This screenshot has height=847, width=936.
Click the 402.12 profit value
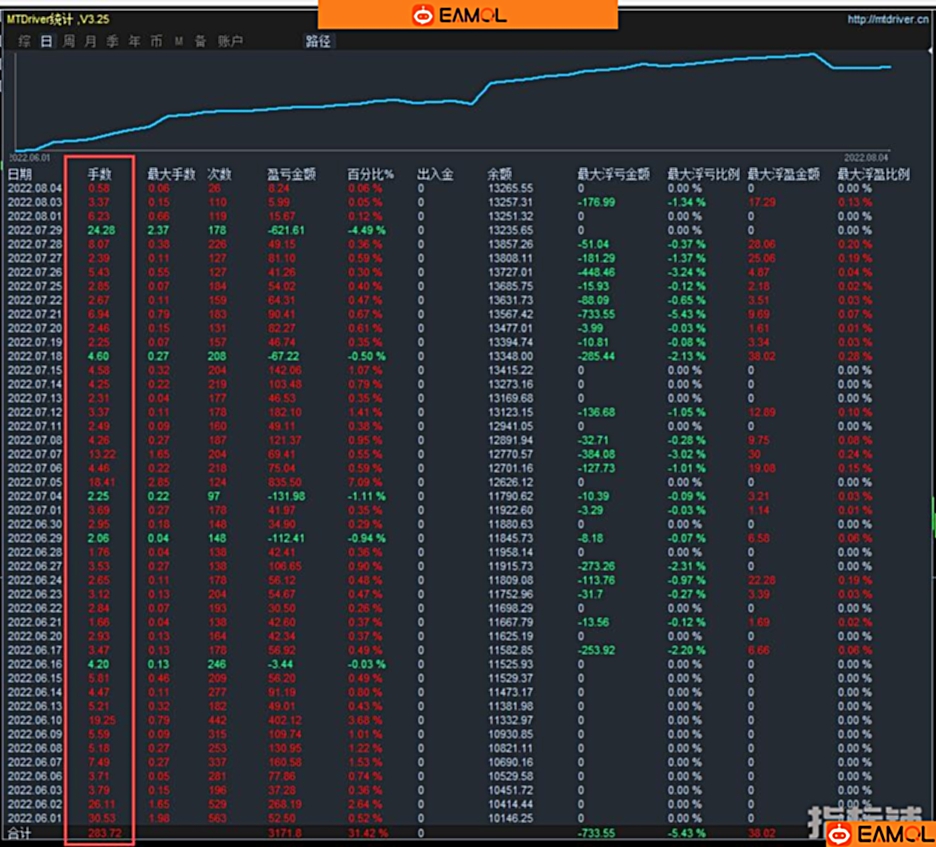click(285, 720)
